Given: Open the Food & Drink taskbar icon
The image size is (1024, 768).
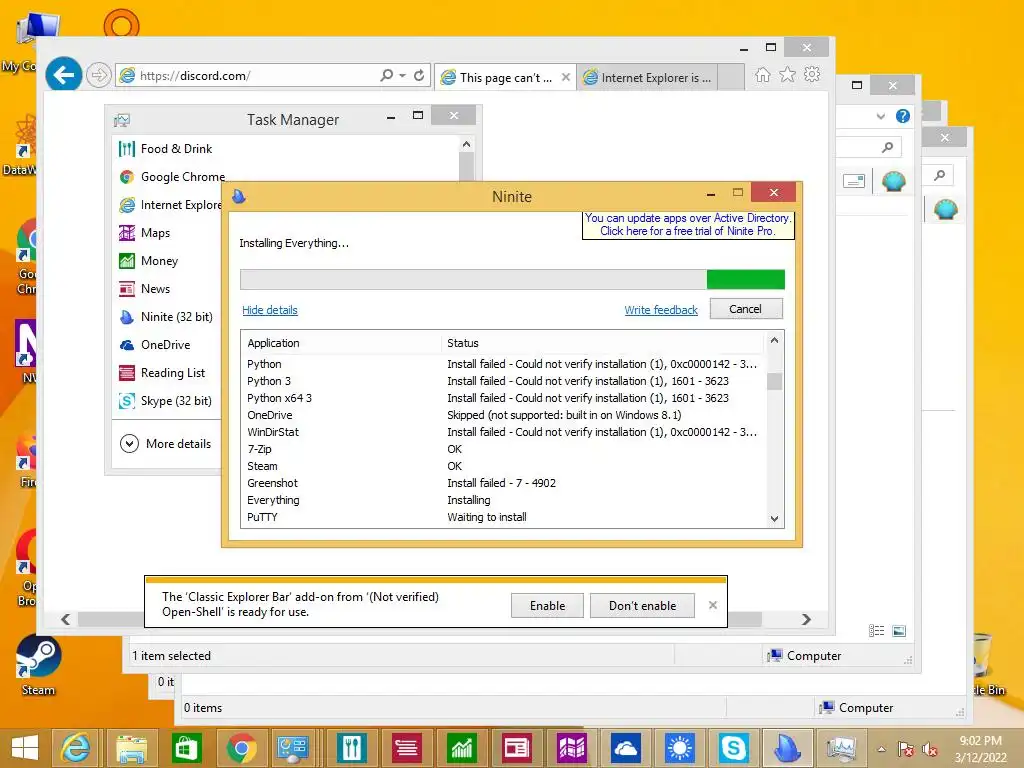Looking at the screenshot, I should click(352, 748).
